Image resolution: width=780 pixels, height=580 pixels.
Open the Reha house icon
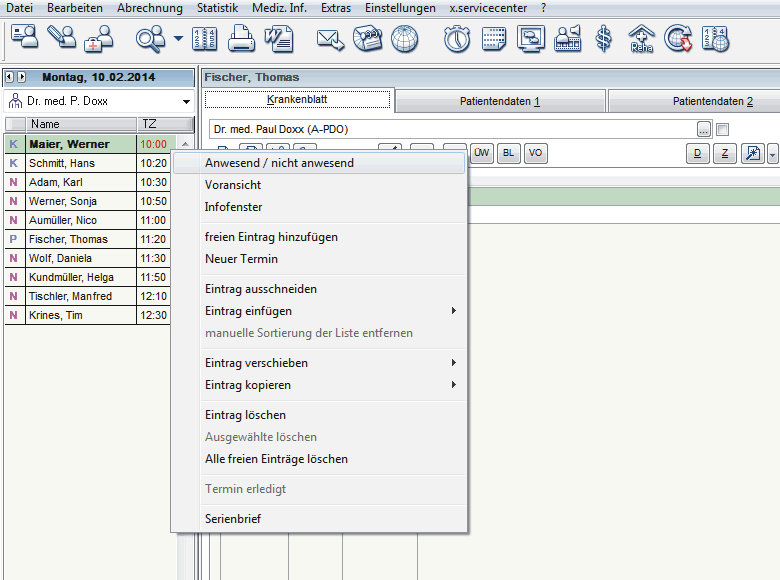click(x=641, y=40)
